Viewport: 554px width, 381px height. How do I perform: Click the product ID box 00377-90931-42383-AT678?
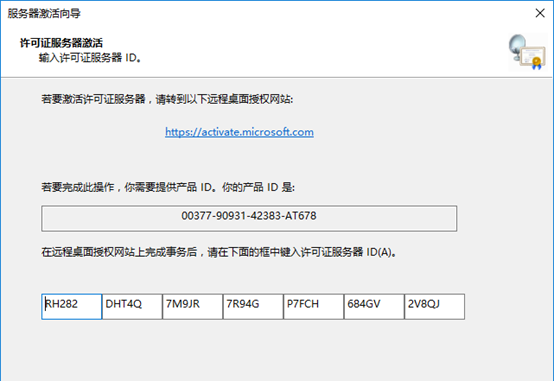pyautogui.click(x=249, y=218)
